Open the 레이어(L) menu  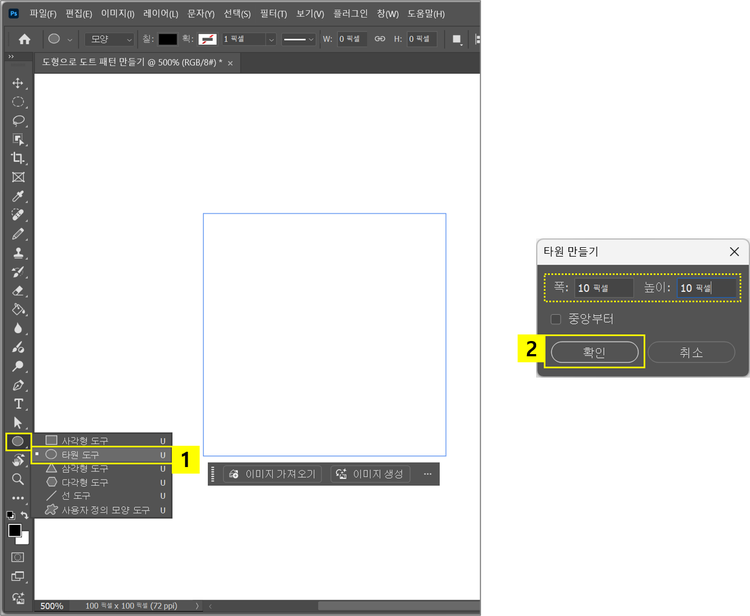[x=161, y=14]
